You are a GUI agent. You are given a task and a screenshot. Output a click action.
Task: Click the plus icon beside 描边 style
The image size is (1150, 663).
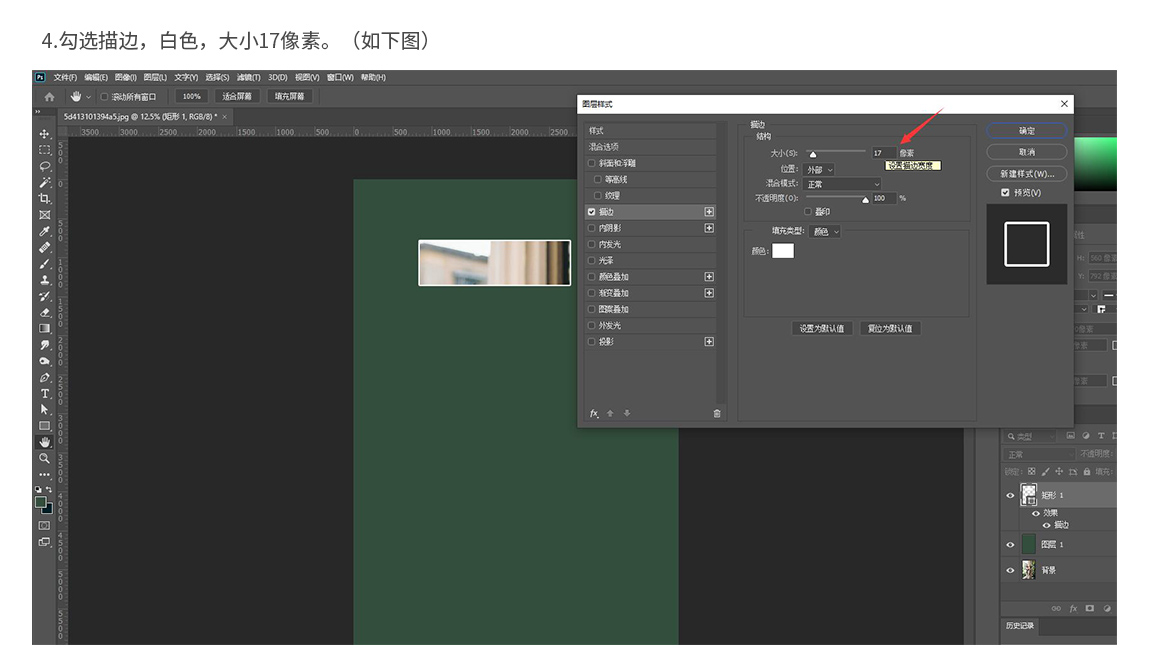pos(709,212)
